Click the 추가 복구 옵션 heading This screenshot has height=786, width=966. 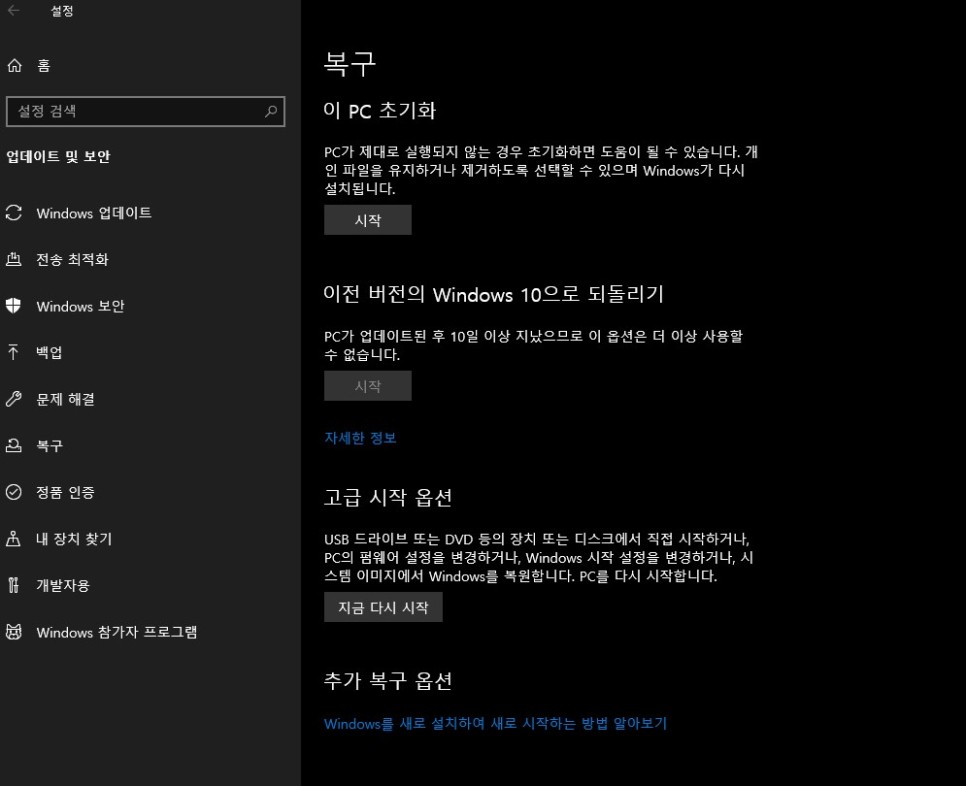click(388, 681)
